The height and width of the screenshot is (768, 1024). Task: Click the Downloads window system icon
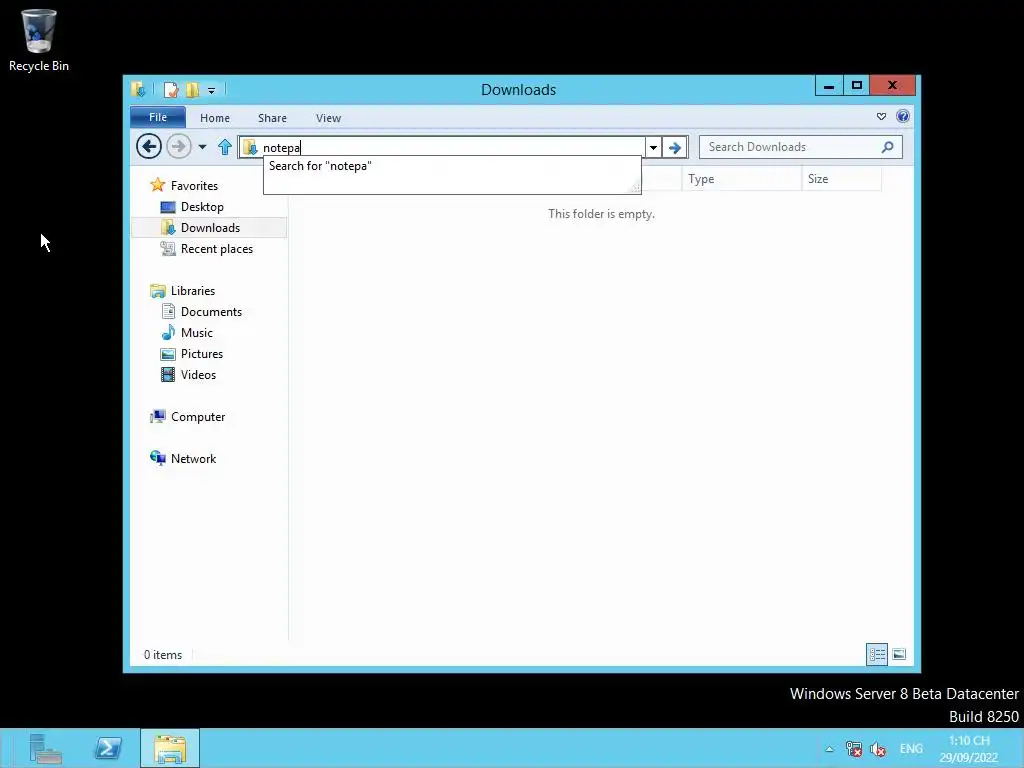pos(138,89)
